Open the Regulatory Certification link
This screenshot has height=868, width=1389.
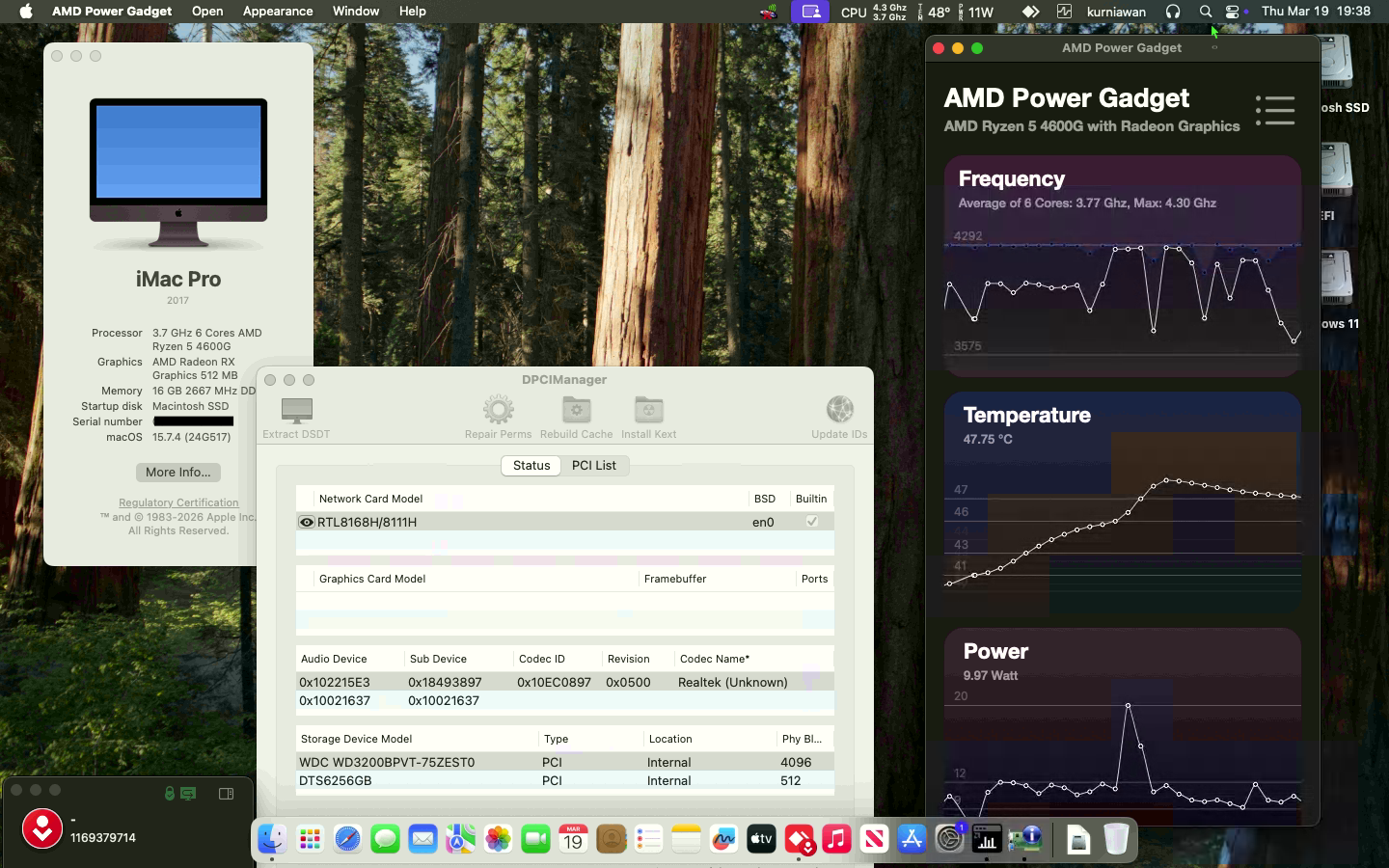[x=178, y=502]
